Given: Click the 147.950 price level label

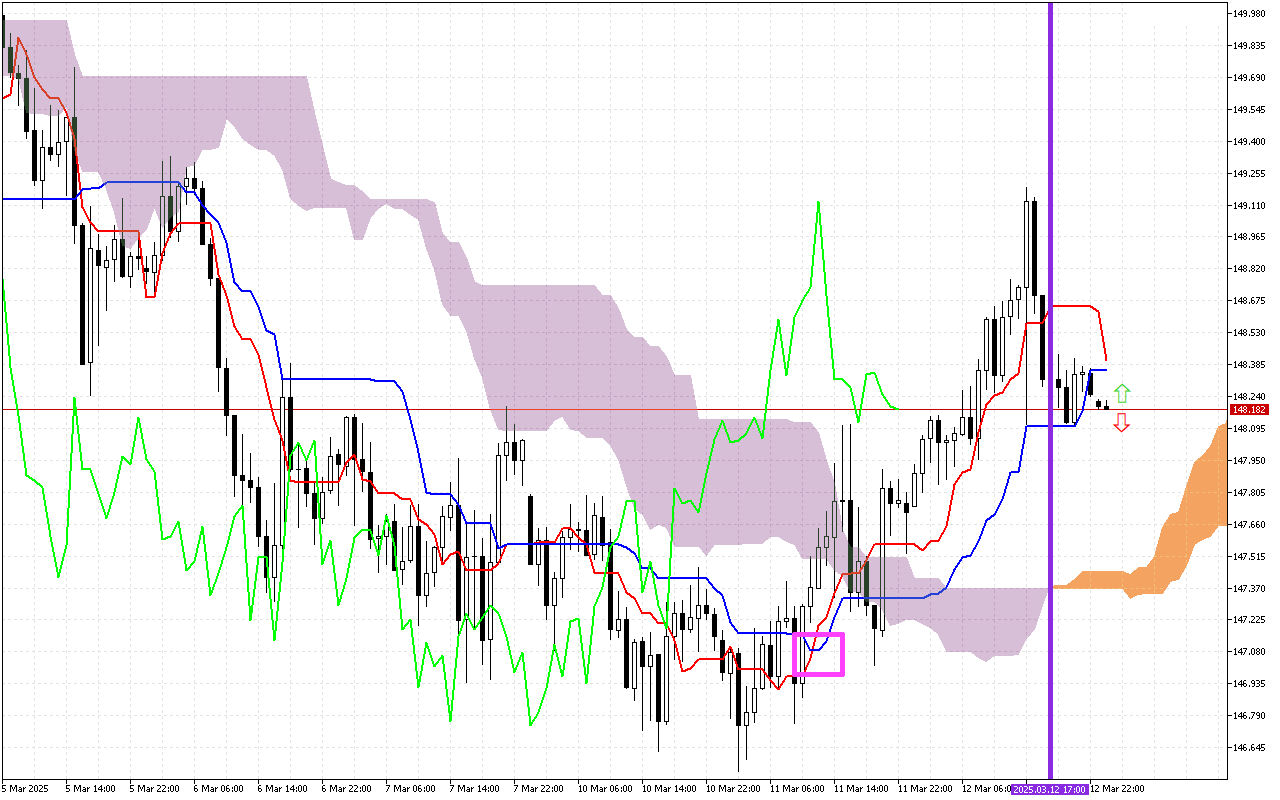Looking at the screenshot, I should pos(1250,461).
